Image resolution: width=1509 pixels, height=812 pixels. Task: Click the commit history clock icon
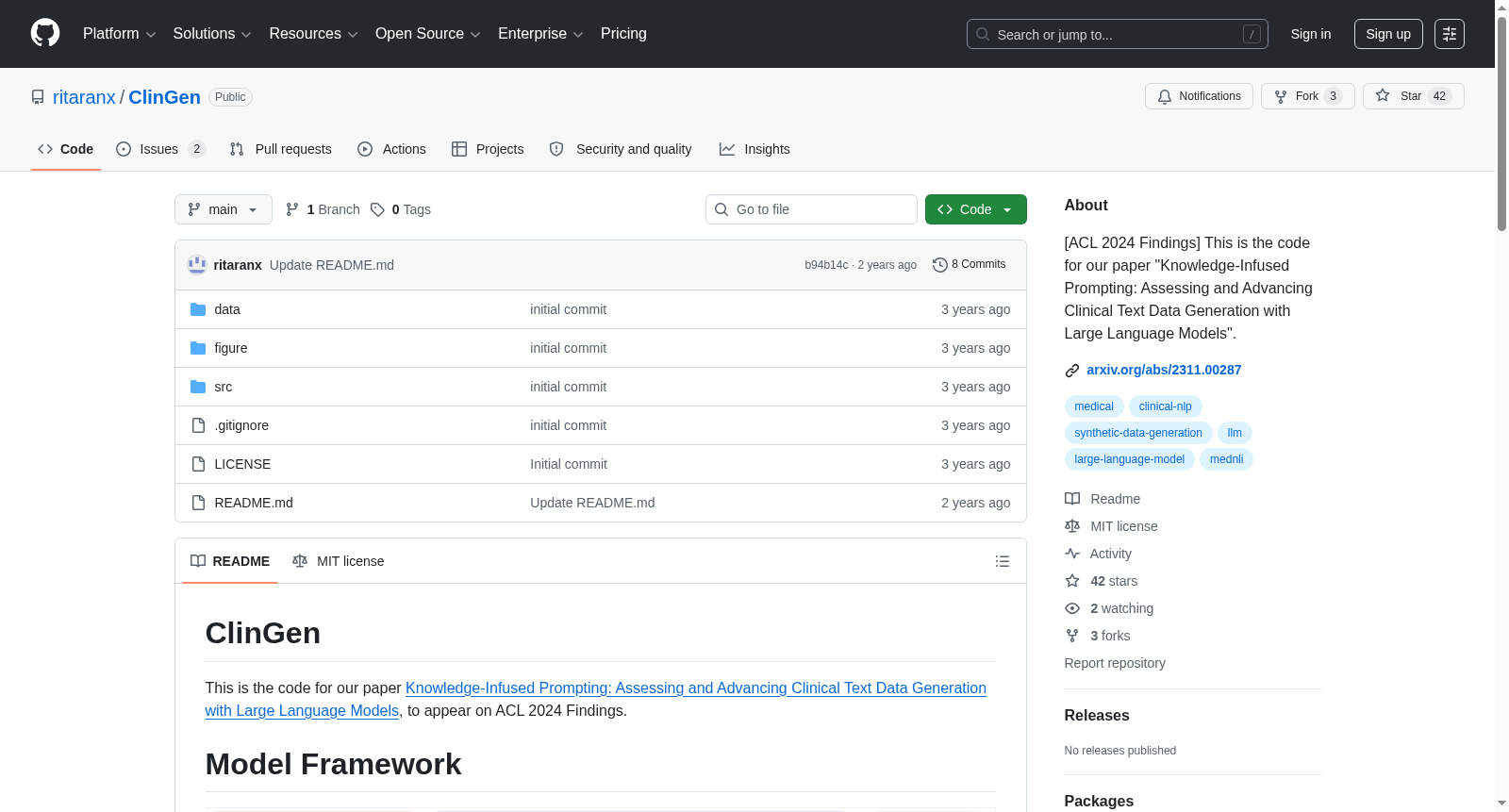[939, 265]
